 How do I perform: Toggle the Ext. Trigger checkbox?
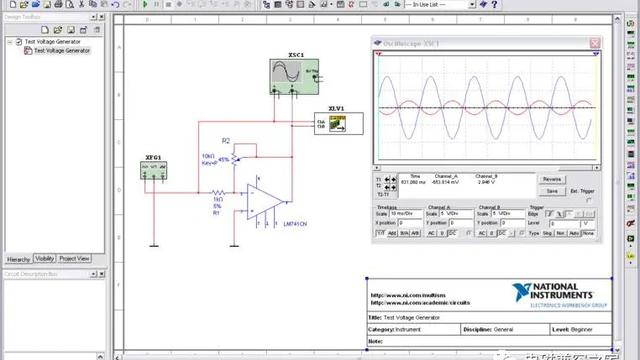(589, 200)
